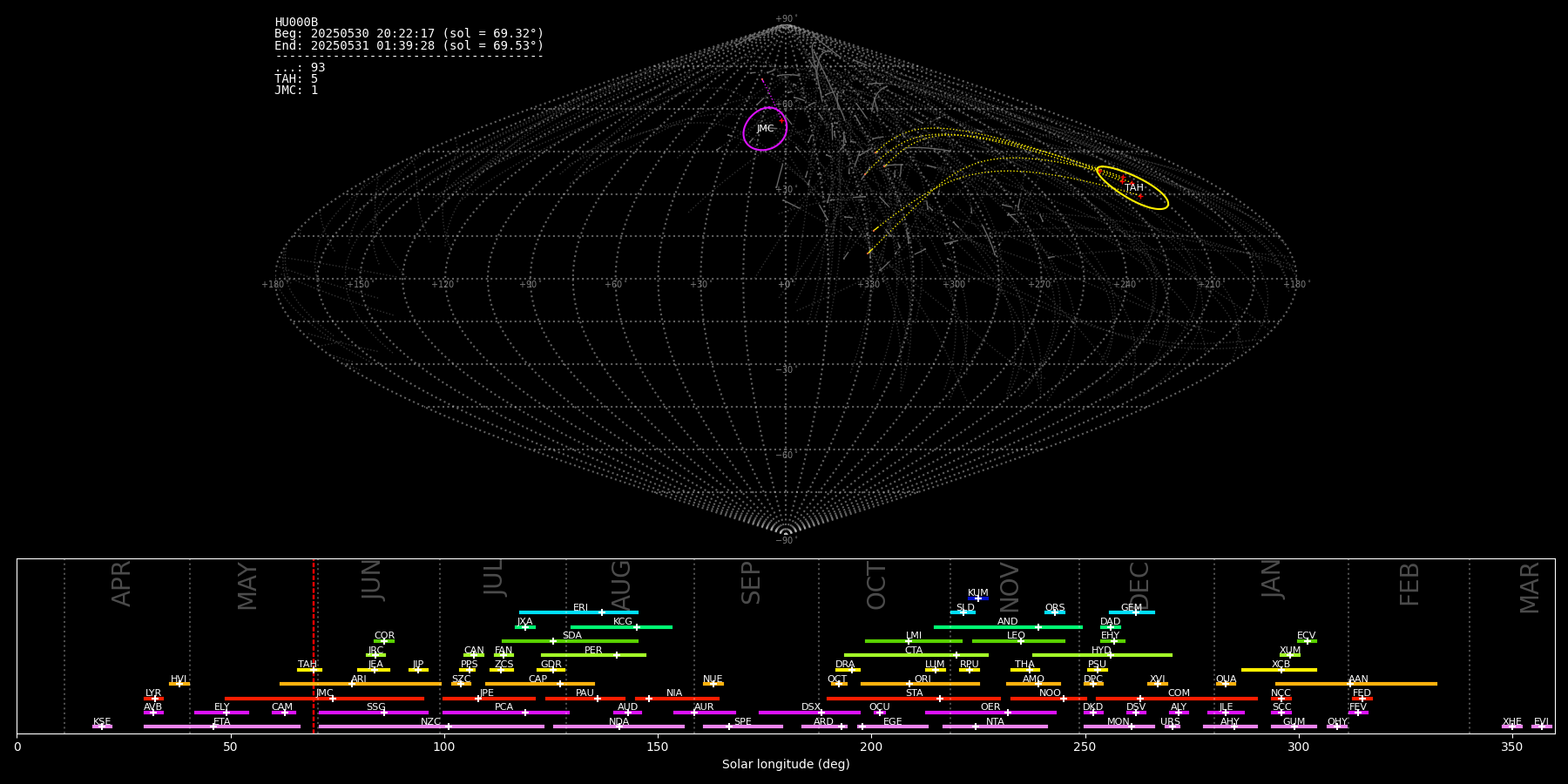Click the yellow TAH radiant ellipse
Viewport: 1568px width, 784px height.
[1132, 187]
